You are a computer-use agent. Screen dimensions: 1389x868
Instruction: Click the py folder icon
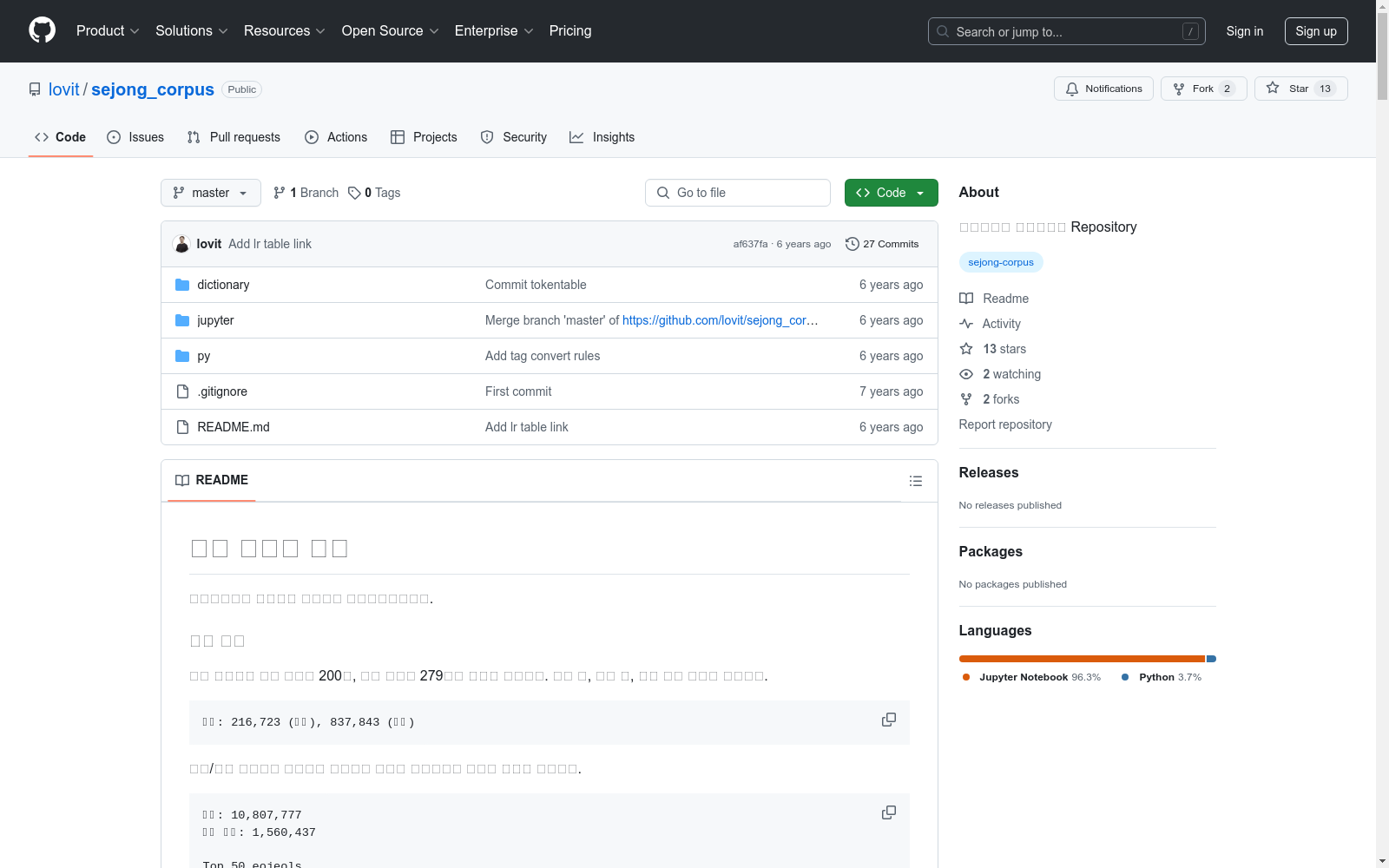[182, 356]
